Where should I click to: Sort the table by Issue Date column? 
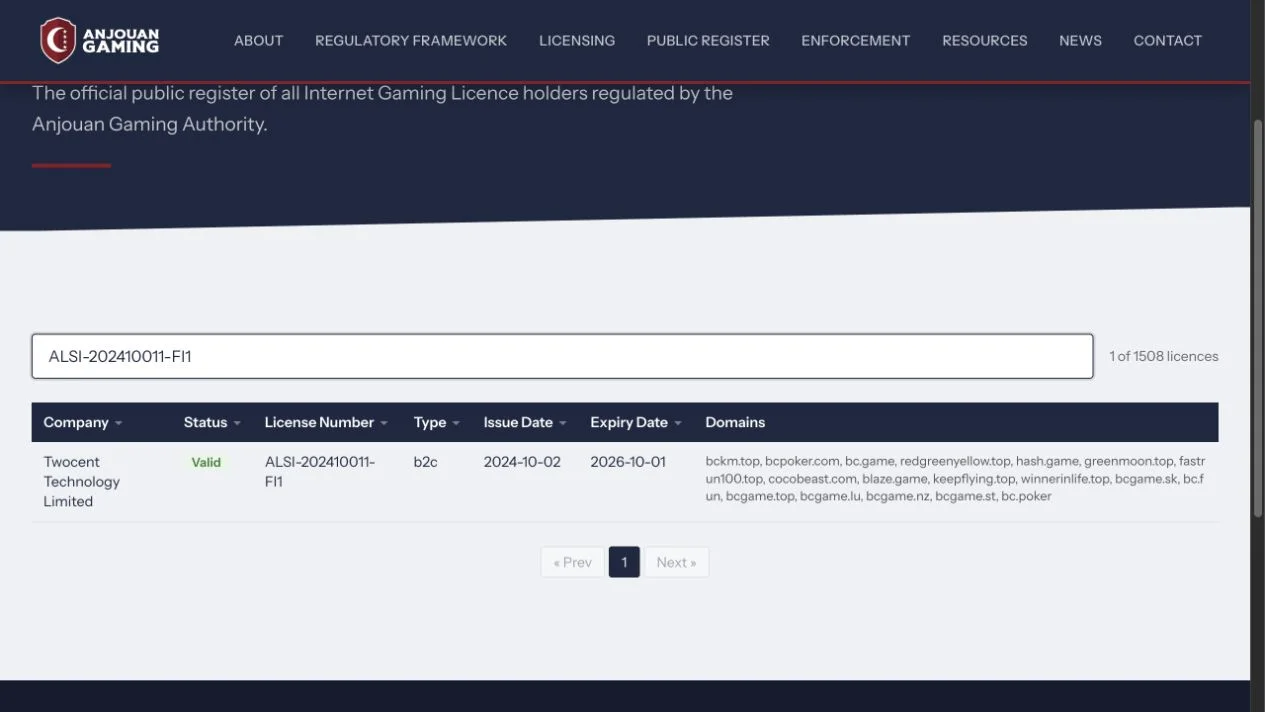click(525, 422)
